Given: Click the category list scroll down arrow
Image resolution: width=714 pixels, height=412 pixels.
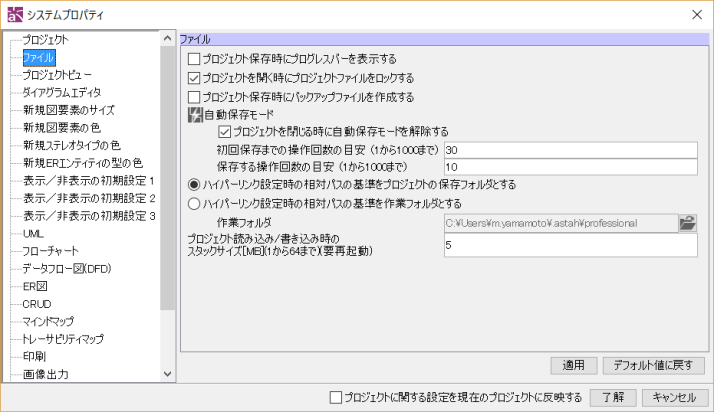Looking at the screenshot, I should (x=168, y=374).
